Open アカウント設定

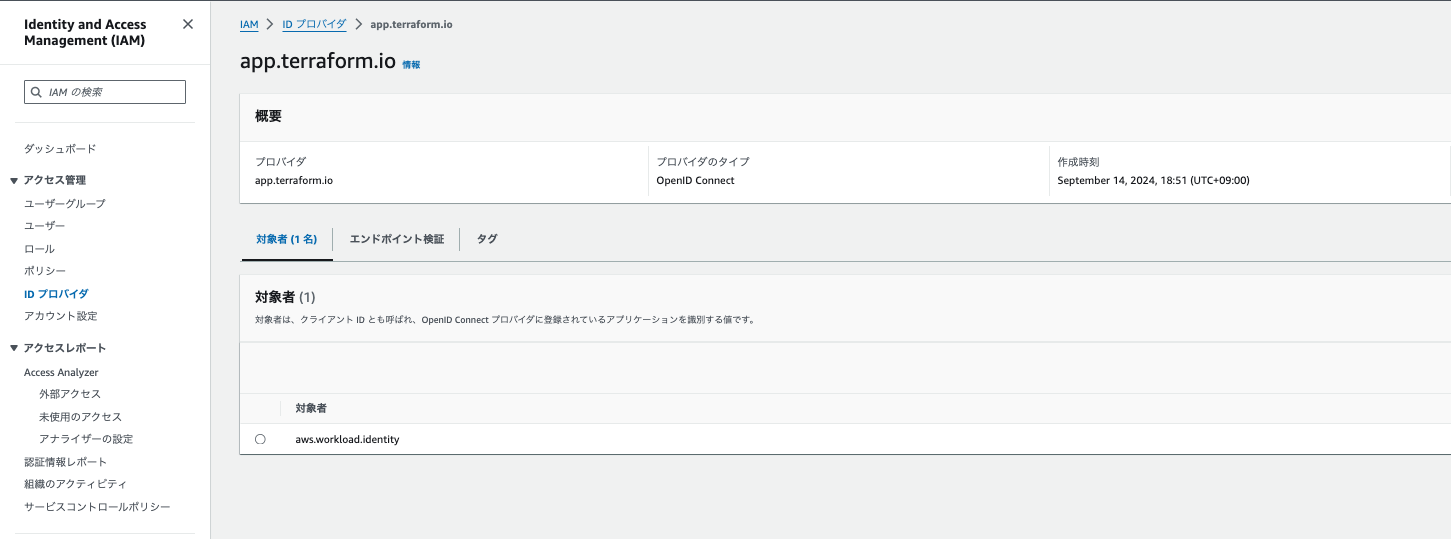pos(61,316)
